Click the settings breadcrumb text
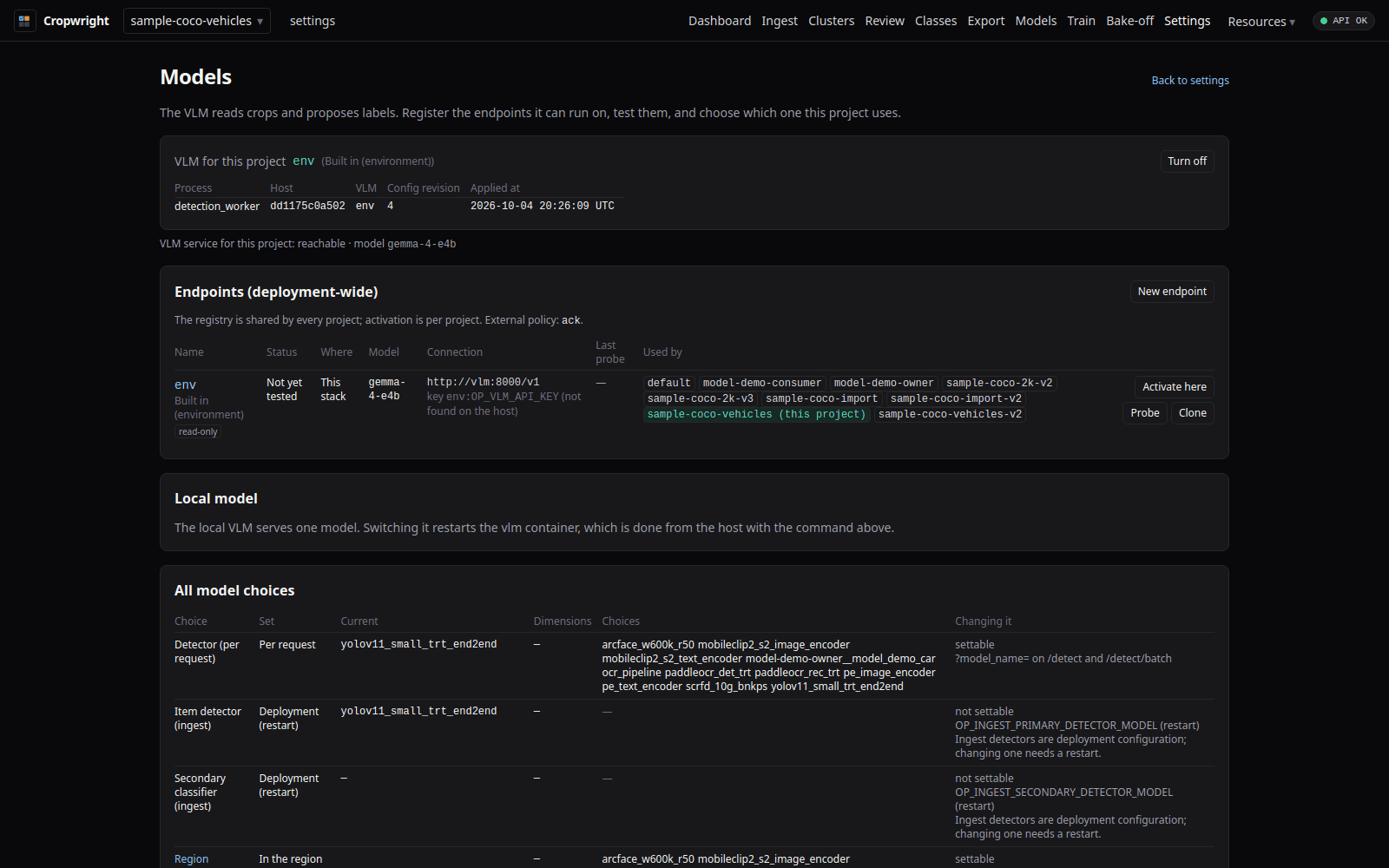This screenshot has width=1389, height=868. (313, 21)
